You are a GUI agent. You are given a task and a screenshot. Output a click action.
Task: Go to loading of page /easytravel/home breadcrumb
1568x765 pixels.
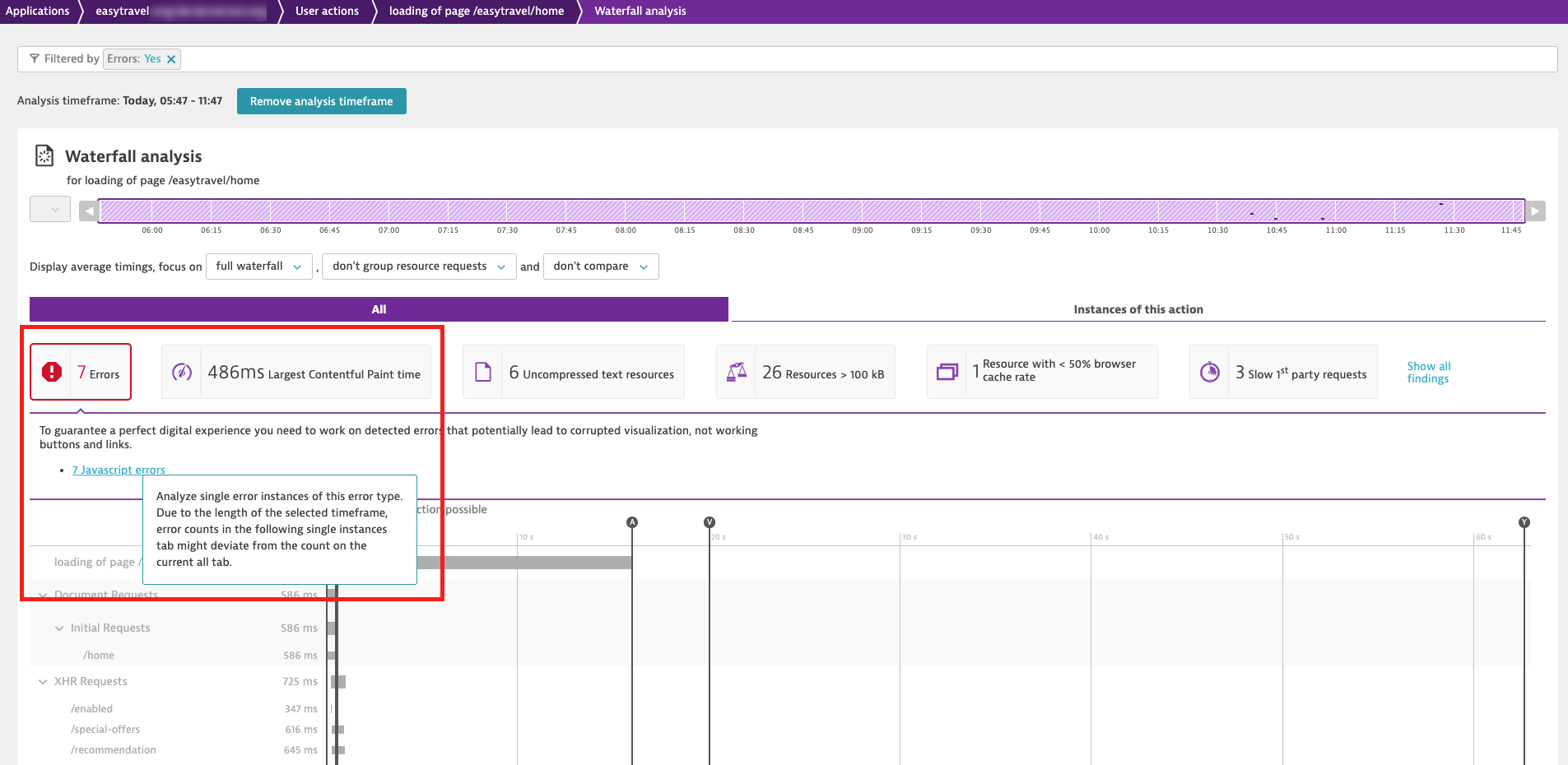click(477, 11)
